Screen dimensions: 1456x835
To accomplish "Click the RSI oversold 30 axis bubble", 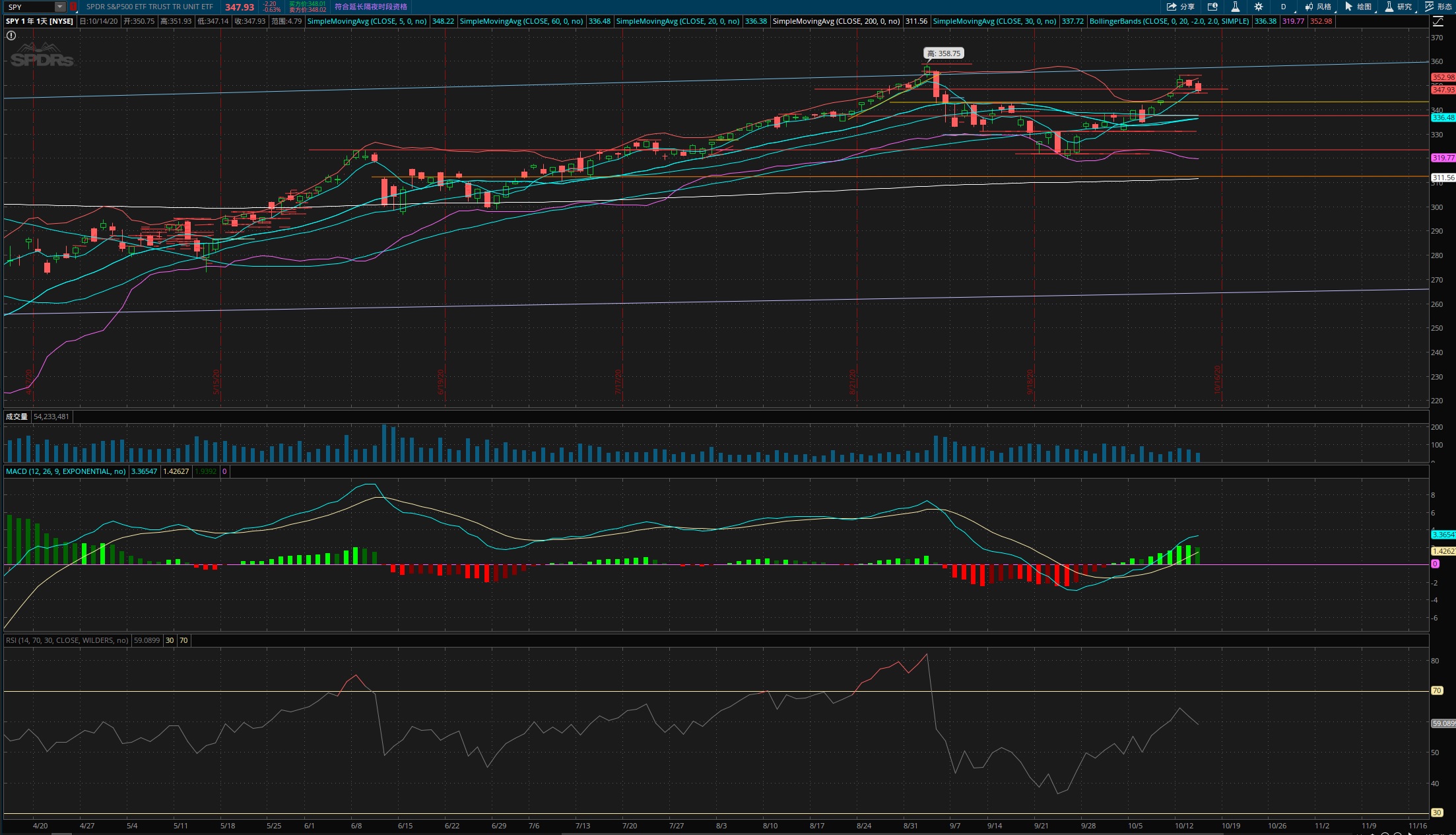I will (1437, 813).
